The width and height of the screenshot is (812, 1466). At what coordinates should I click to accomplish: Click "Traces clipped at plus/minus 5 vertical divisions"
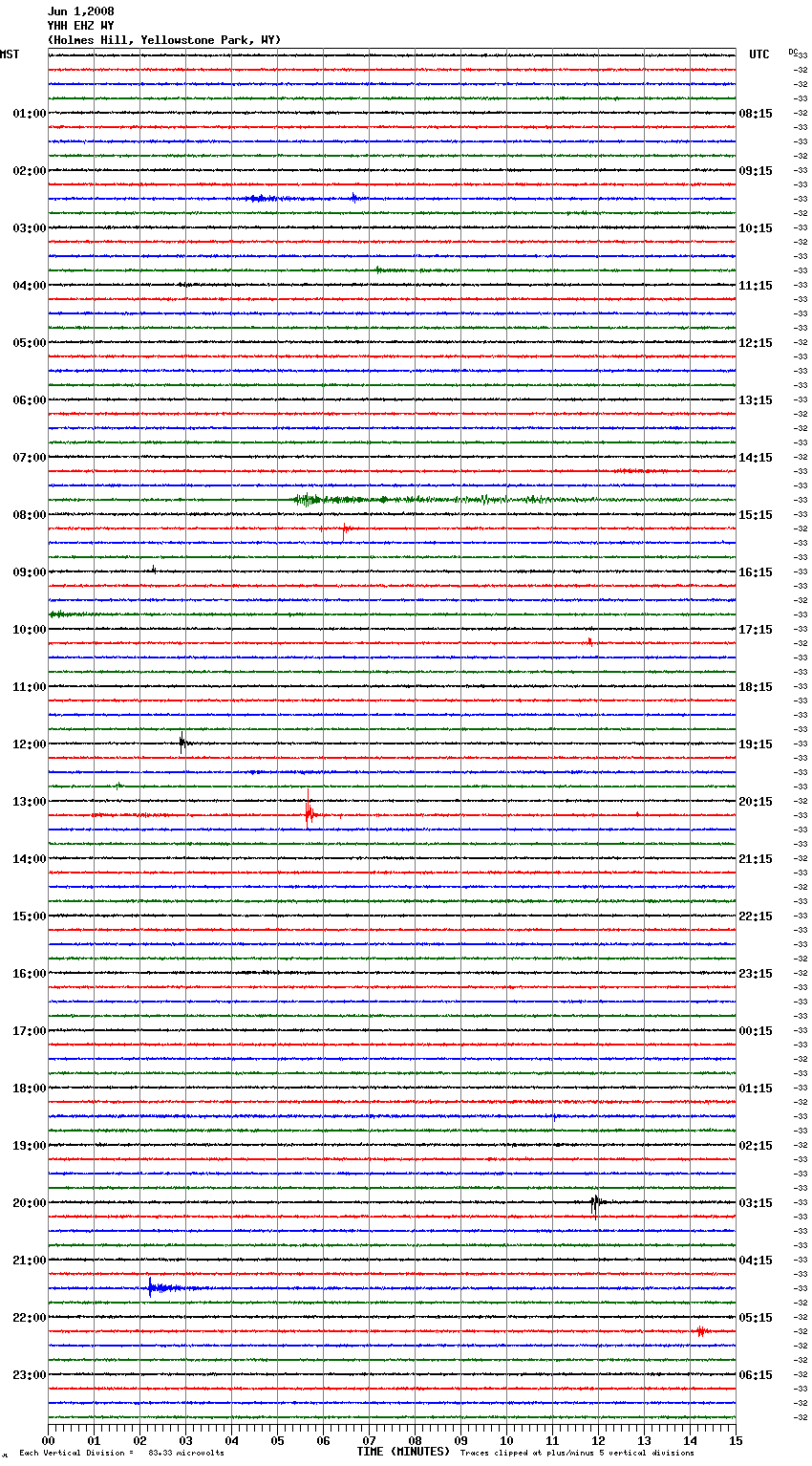click(577, 1454)
